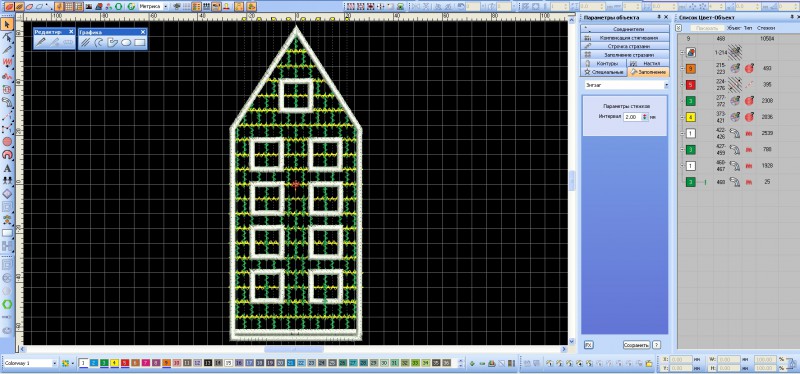The width and height of the screenshot is (800, 374).
Task: Pick yellow color 4 in palette bar
Action: (114, 363)
